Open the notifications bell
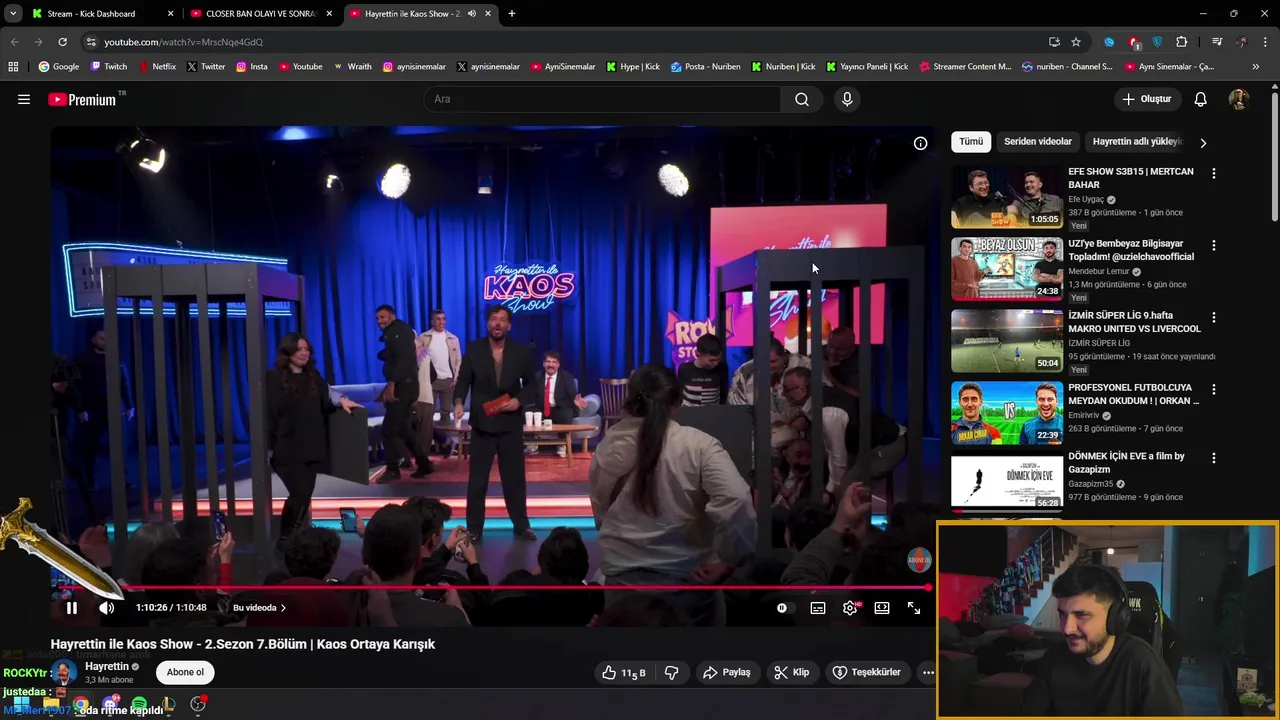Viewport: 1280px width, 720px height. [1200, 99]
